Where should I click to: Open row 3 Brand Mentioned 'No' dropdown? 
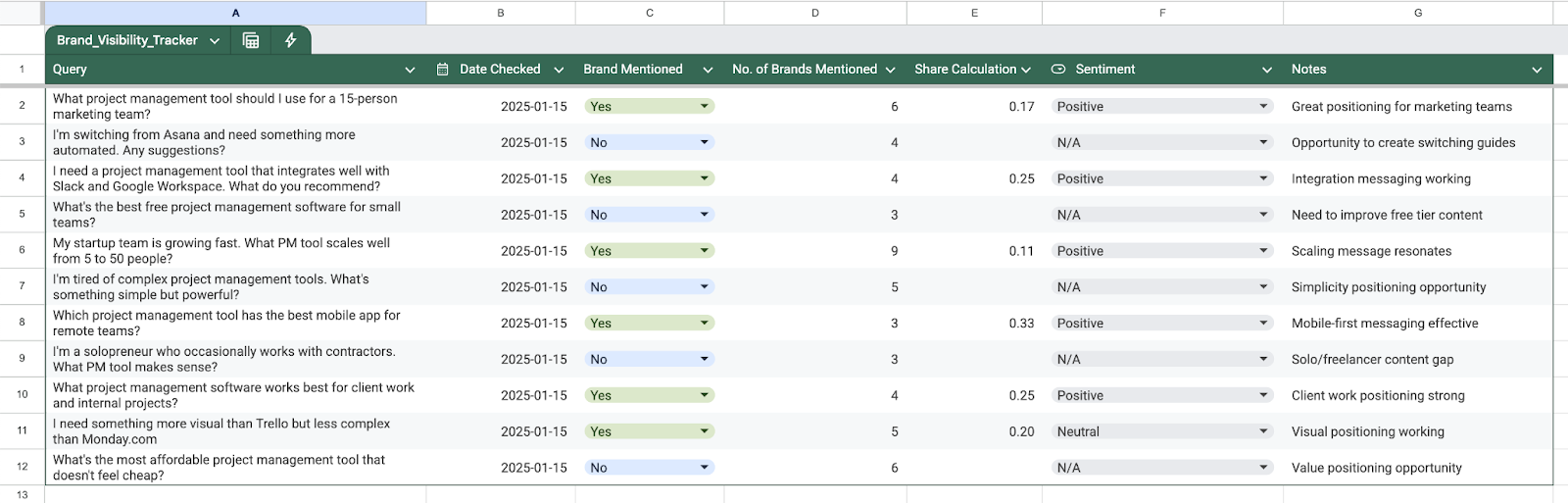[x=704, y=142]
